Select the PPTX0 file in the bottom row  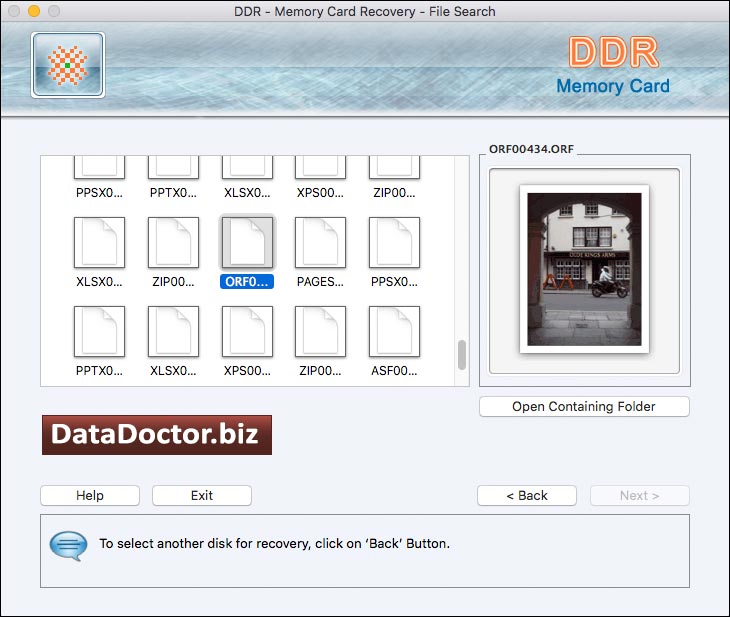(x=99, y=332)
